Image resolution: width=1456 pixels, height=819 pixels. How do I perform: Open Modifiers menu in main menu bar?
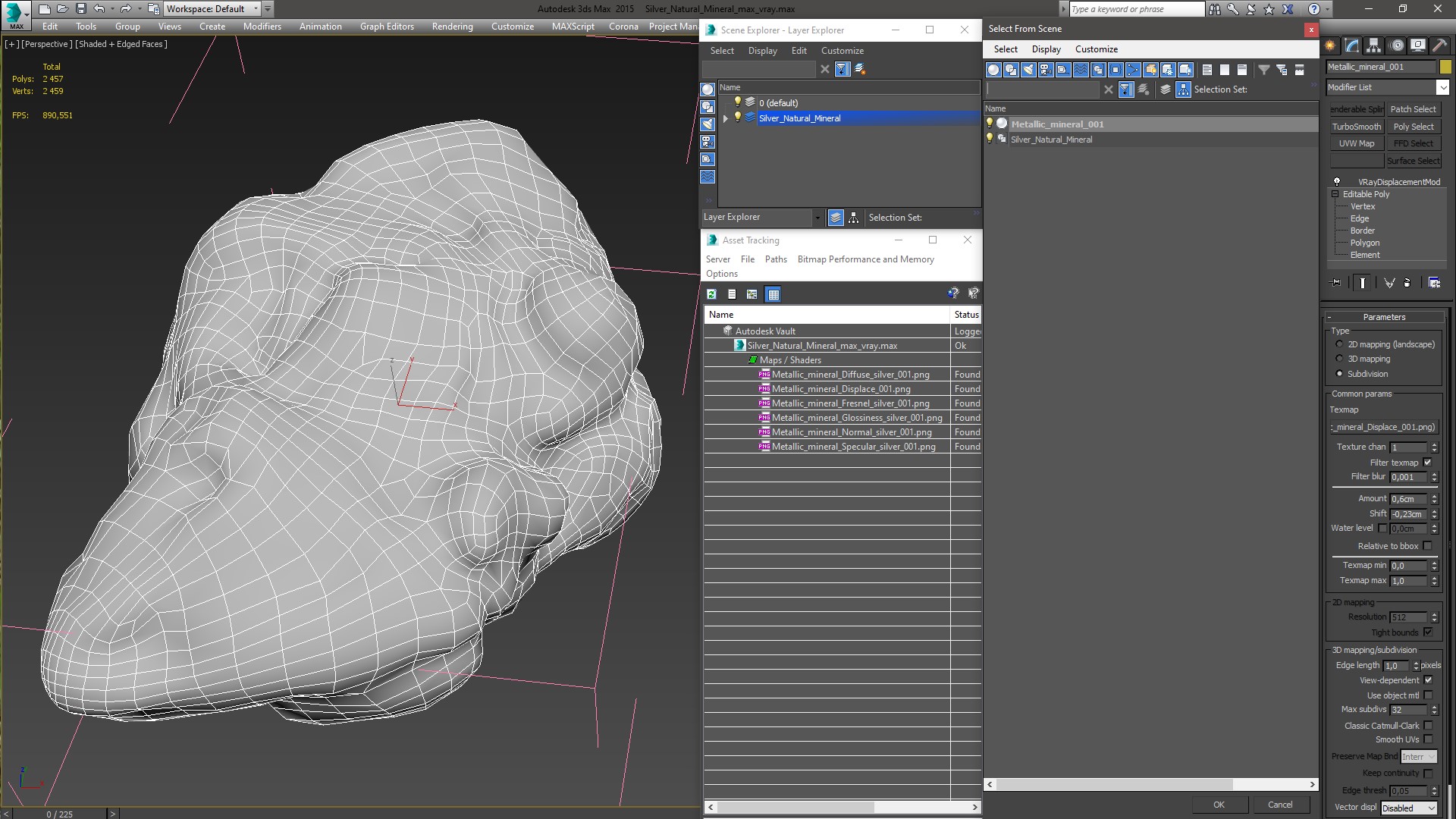click(262, 27)
